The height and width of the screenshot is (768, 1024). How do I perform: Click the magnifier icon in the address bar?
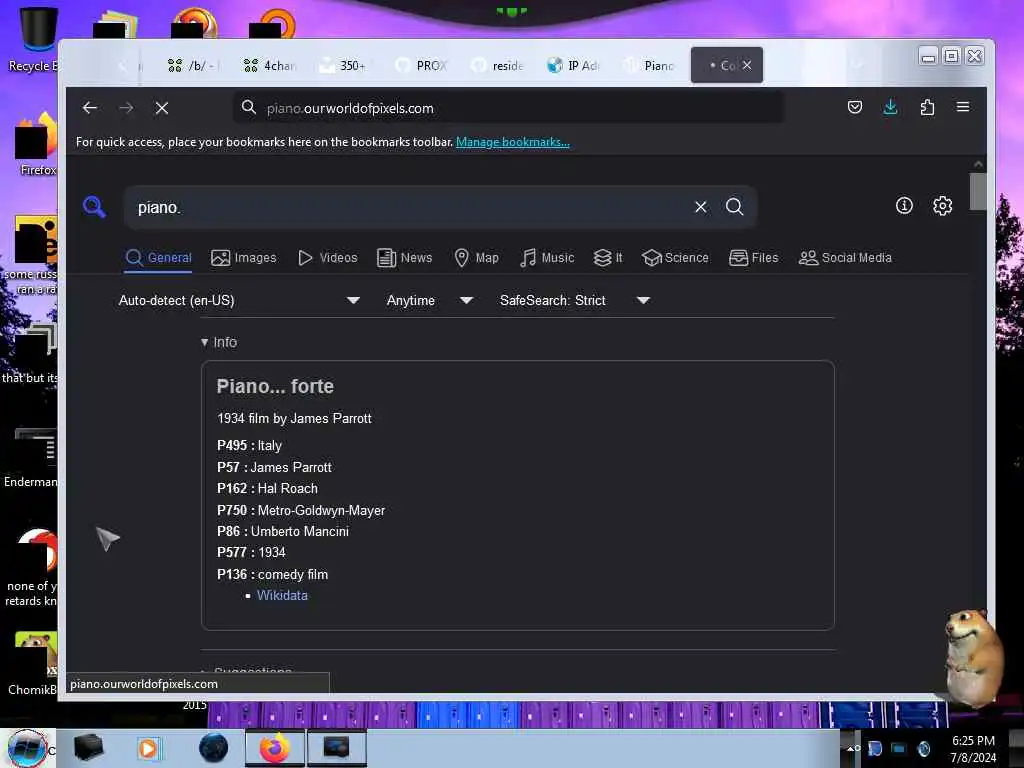pyautogui.click(x=249, y=107)
